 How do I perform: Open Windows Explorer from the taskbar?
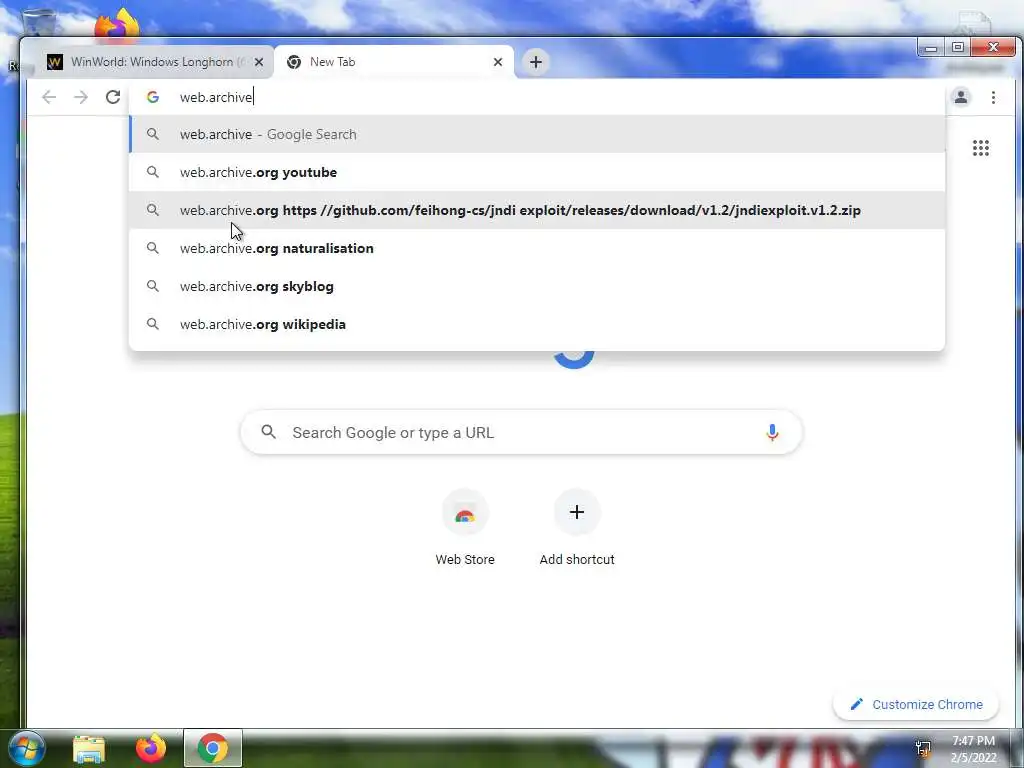point(89,749)
